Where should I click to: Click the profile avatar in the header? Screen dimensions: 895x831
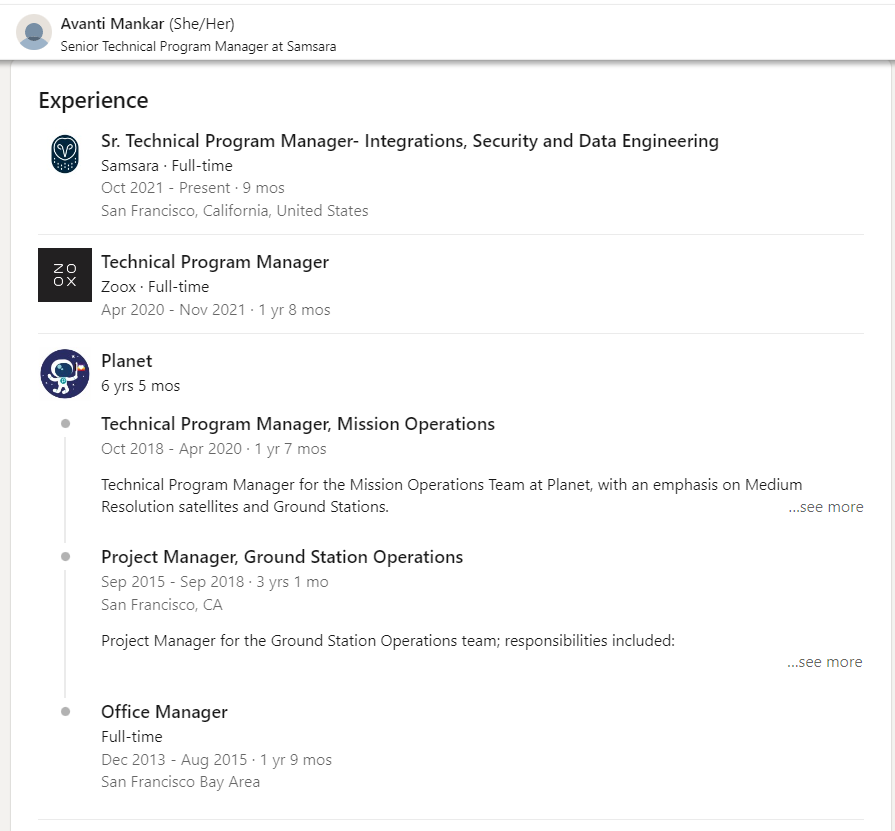point(34,32)
